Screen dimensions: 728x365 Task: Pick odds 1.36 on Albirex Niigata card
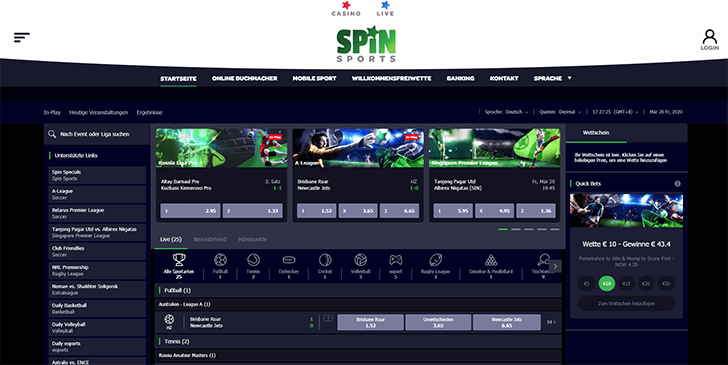(x=536, y=211)
